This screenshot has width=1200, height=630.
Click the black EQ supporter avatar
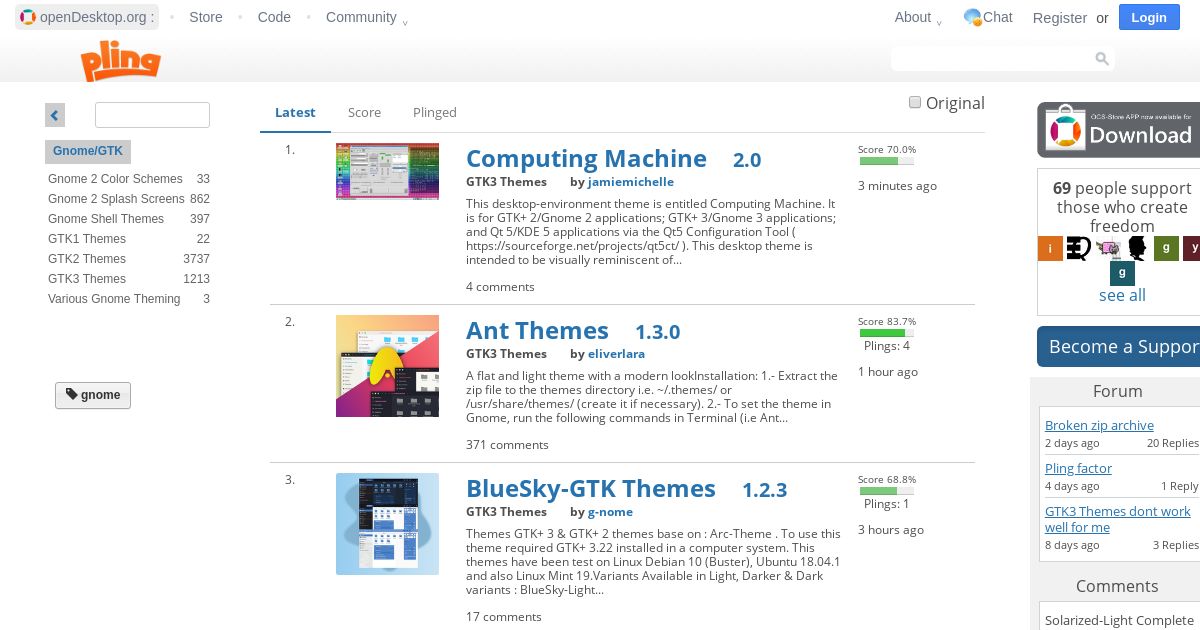pyautogui.click(x=1079, y=248)
